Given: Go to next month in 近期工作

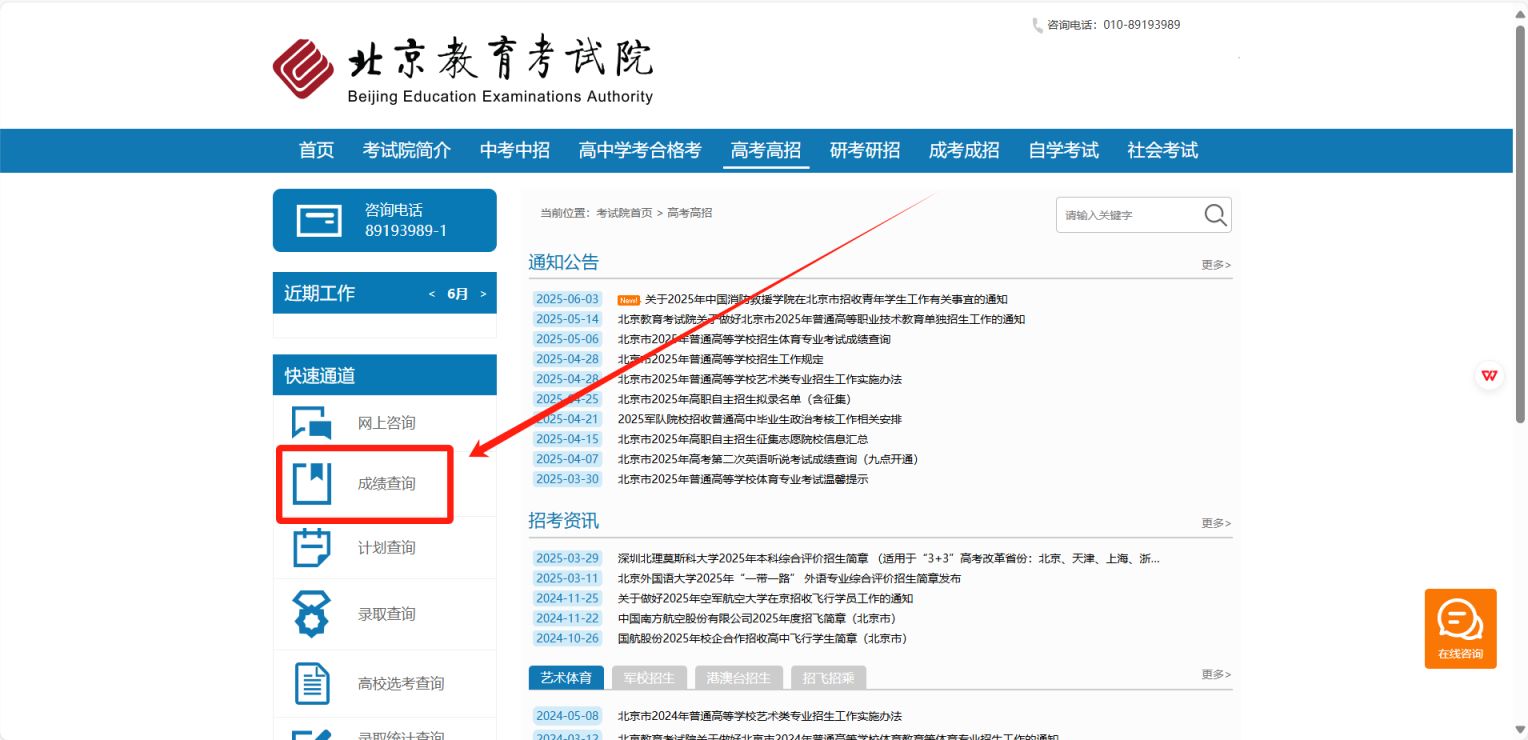Looking at the screenshot, I should coord(483,294).
